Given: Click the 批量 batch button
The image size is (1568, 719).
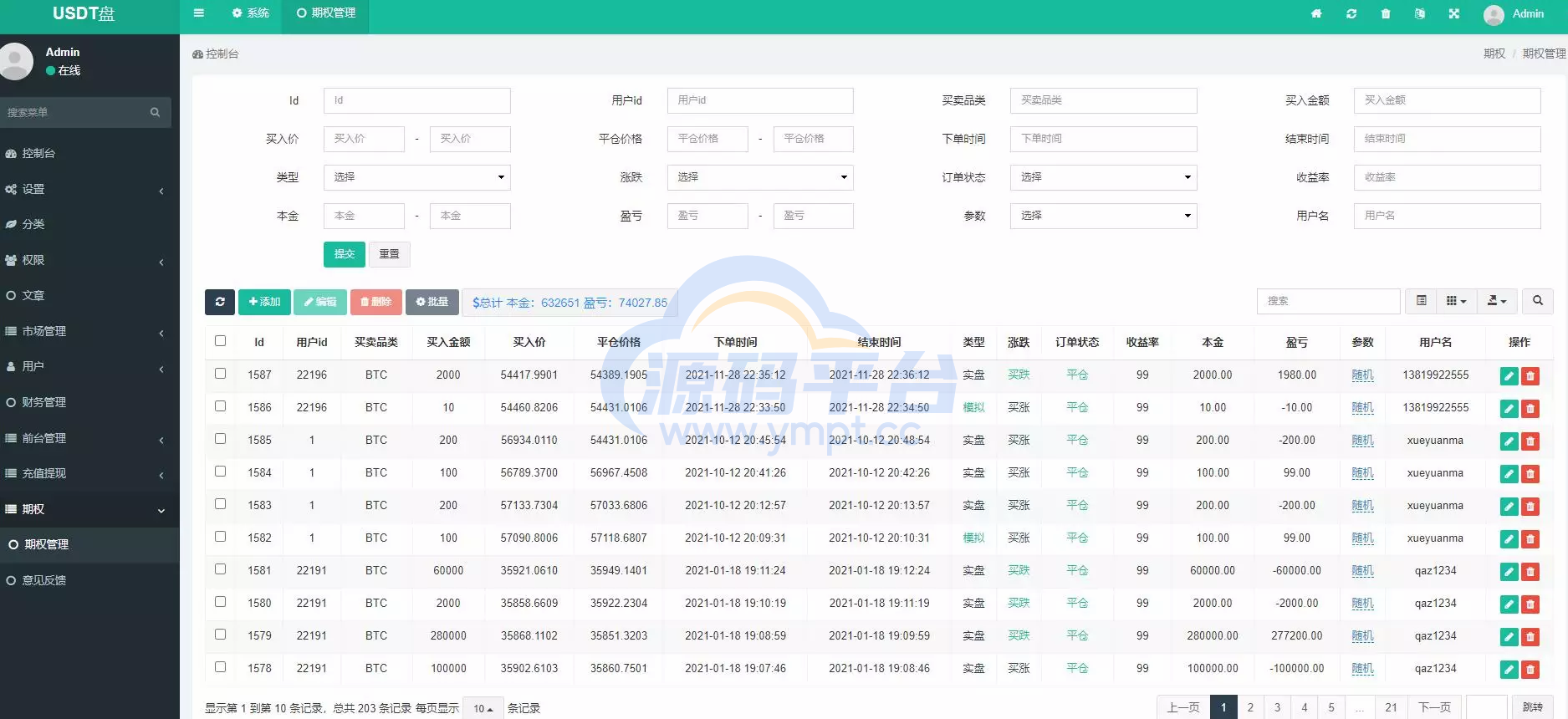Looking at the screenshot, I should click(x=432, y=302).
